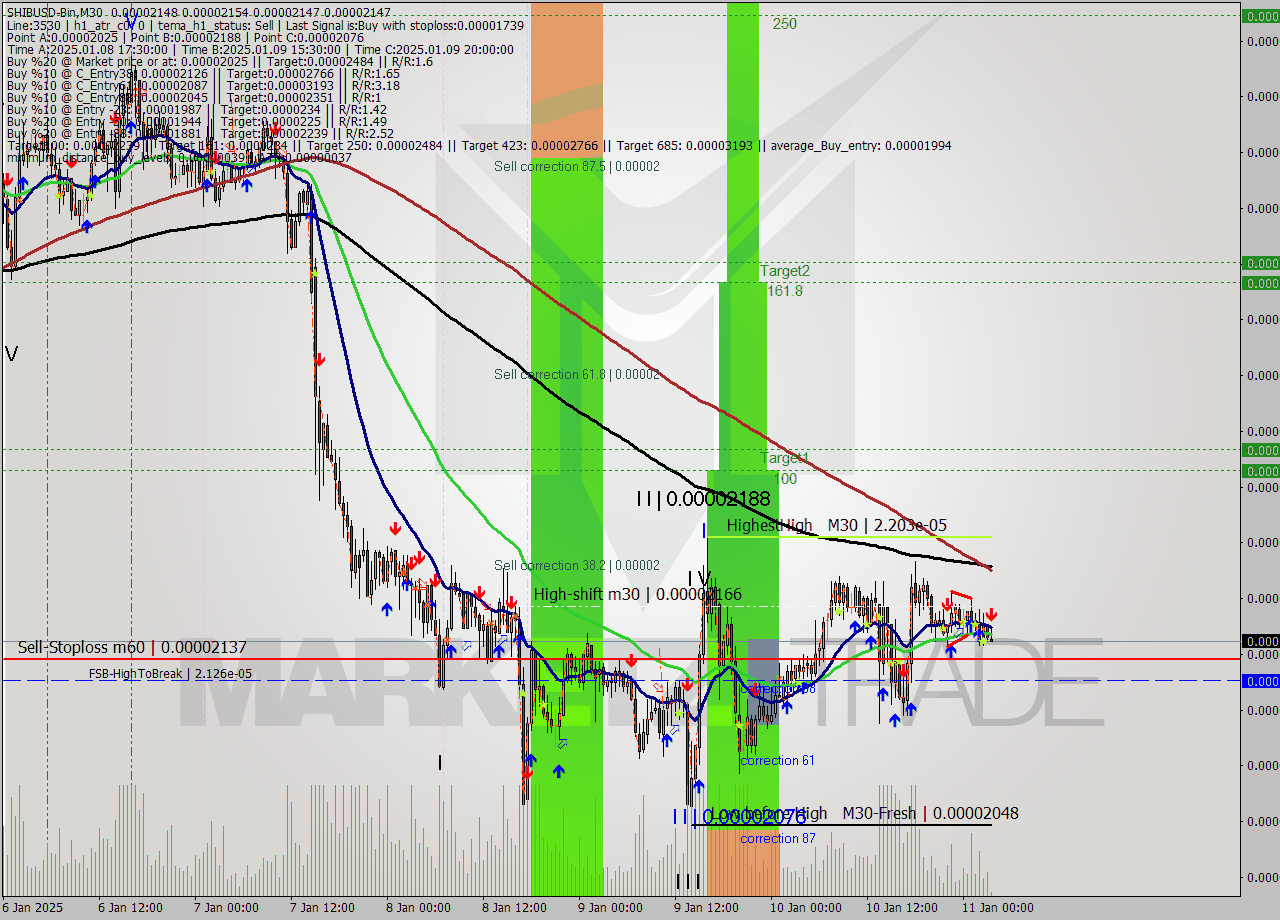
Task: Click the '7 Jan 00:00' time axis label
Action: (228, 908)
